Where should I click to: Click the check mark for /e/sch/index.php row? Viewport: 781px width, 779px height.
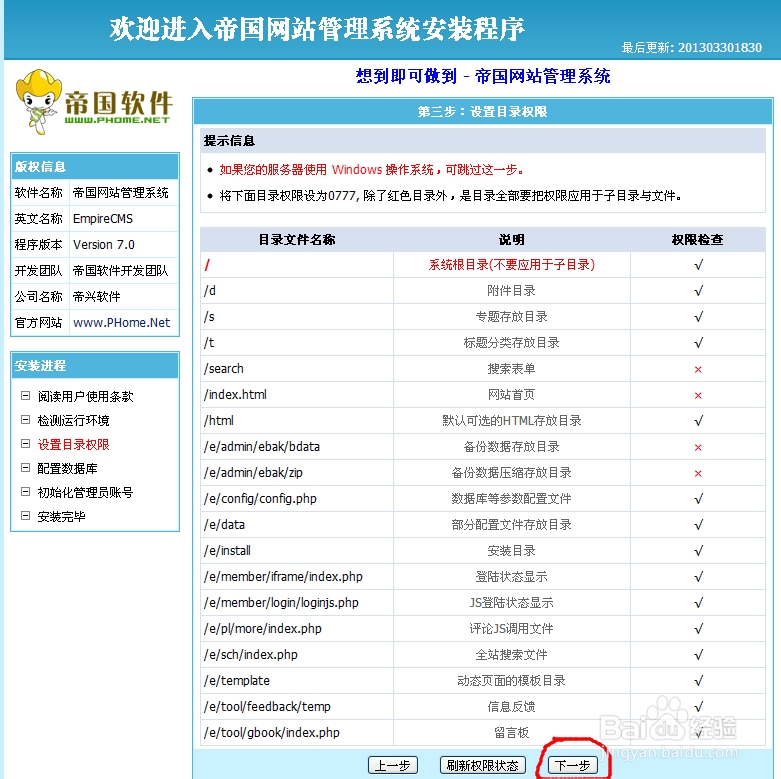point(698,654)
